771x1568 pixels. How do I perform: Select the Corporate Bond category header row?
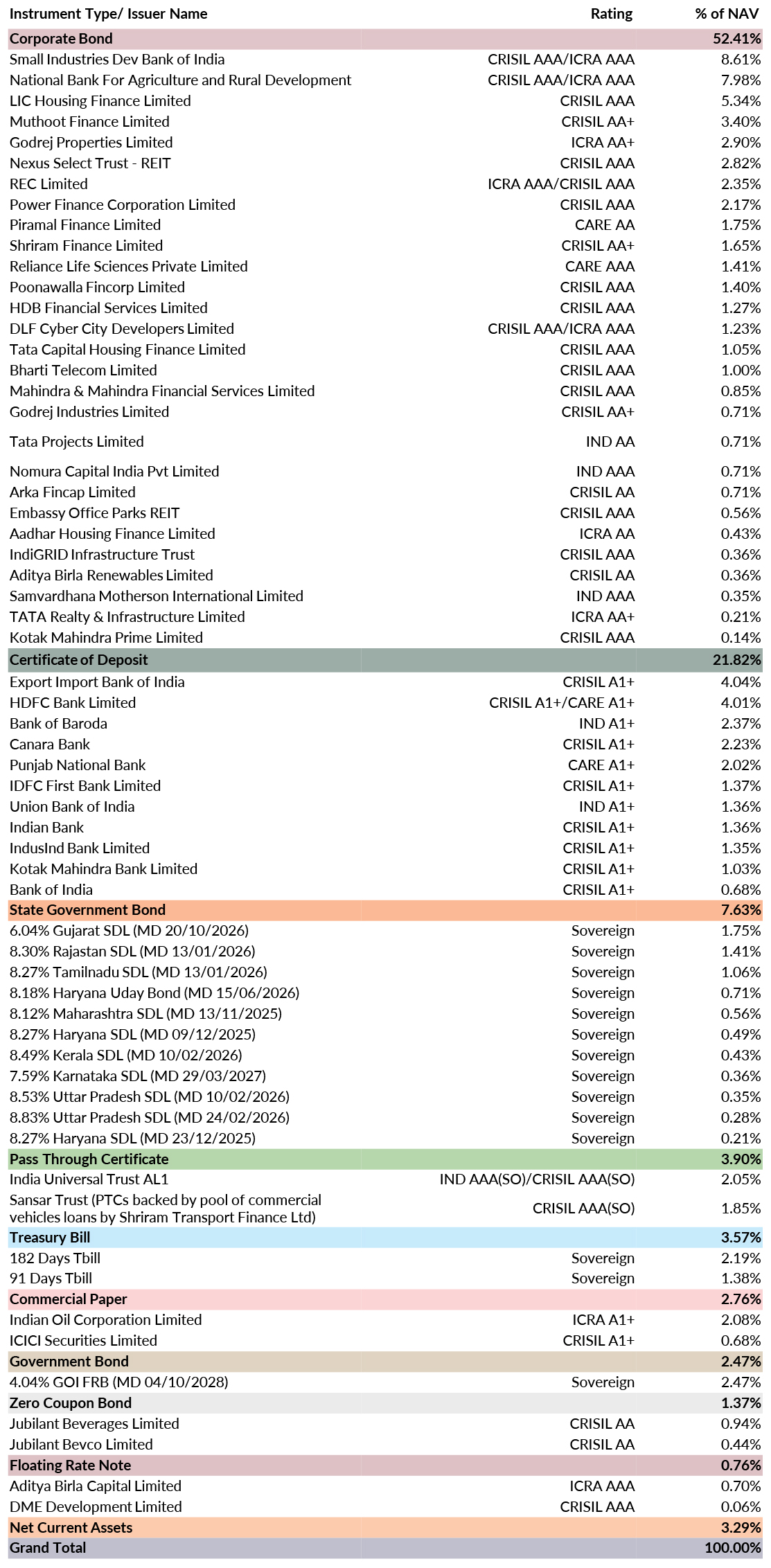(385, 39)
